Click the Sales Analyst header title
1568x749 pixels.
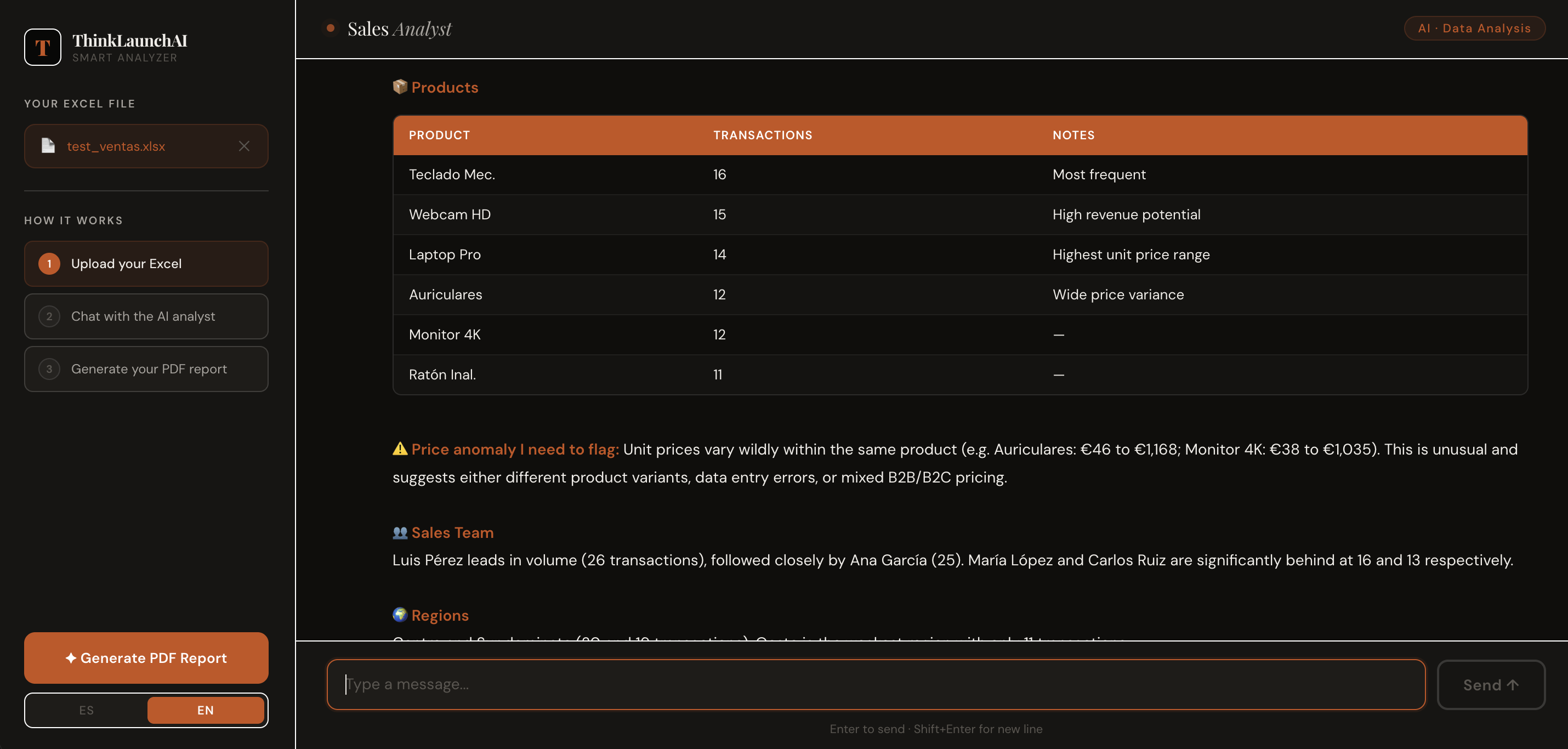pyautogui.click(x=399, y=29)
